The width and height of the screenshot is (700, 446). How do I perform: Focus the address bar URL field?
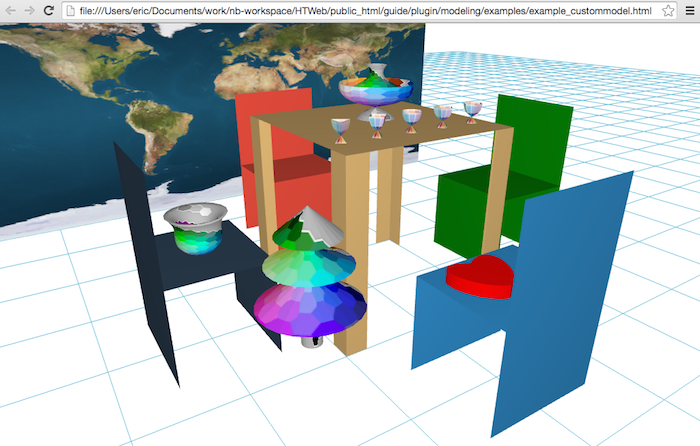pyautogui.click(x=360, y=10)
